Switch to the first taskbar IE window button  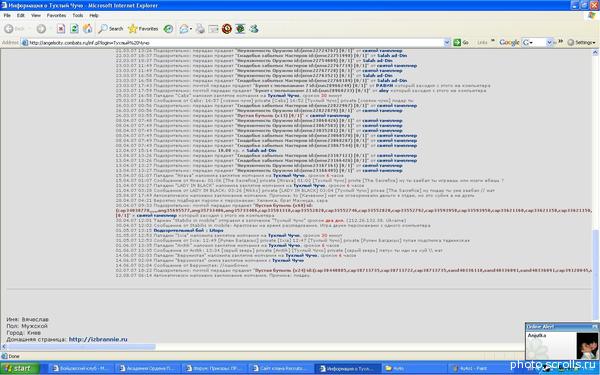[x=81, y=368]
